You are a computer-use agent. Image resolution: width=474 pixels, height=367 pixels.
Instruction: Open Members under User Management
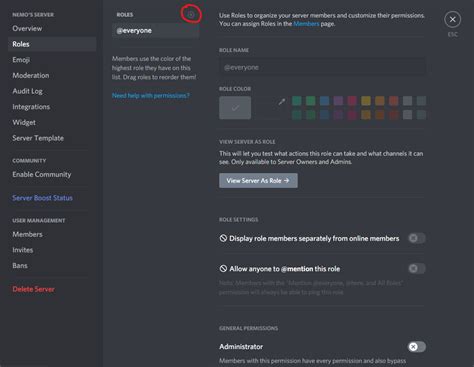pyautogui.click(x=27, y=234)
